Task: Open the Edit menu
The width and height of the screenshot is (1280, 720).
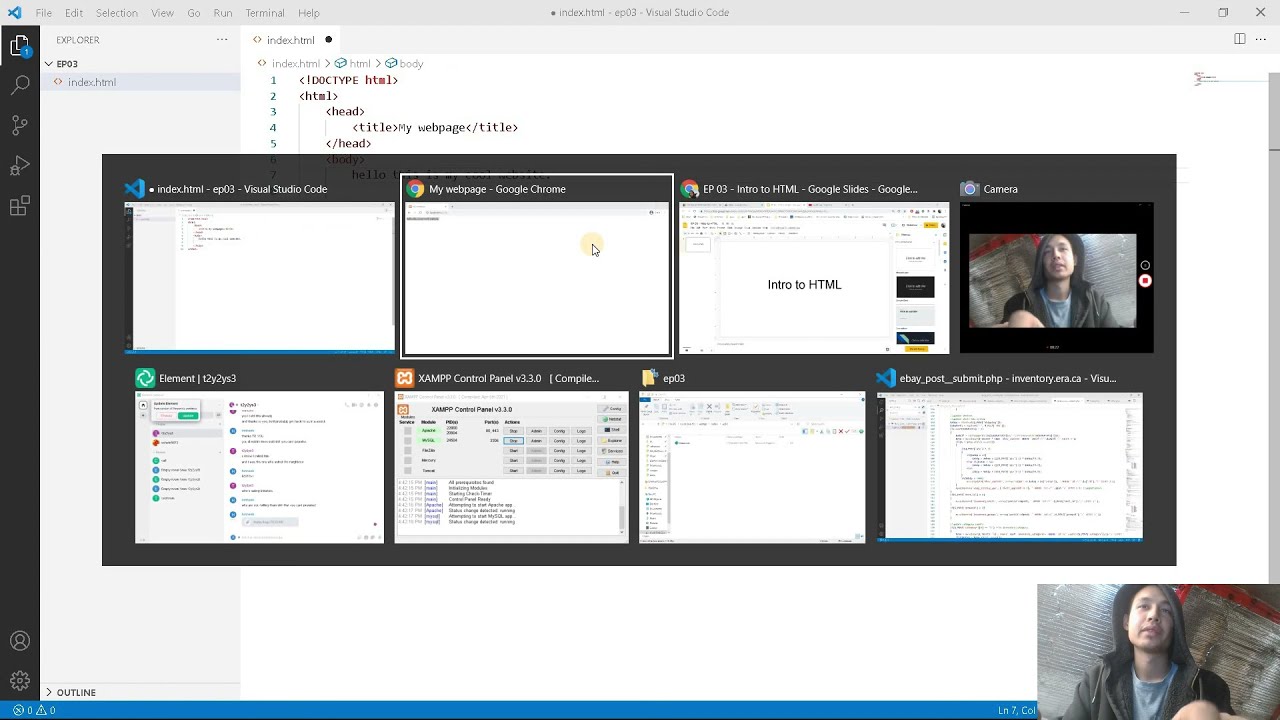Action: point(74,13)
